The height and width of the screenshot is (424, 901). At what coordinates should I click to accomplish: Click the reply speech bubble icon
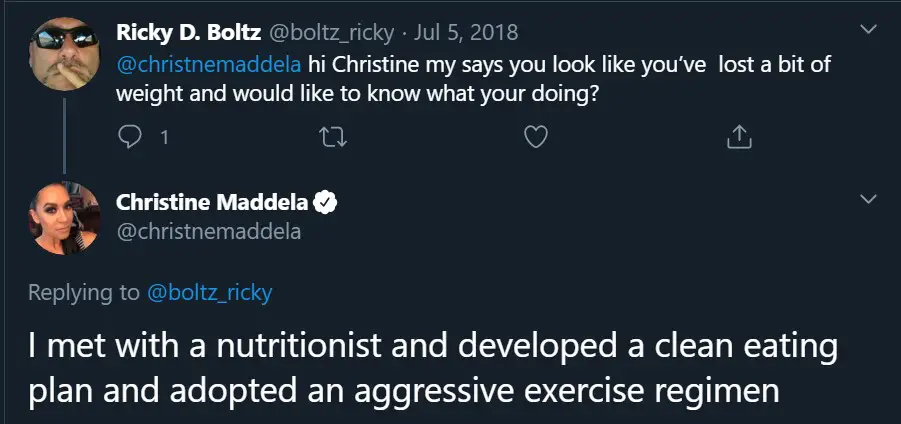tap(129, 137)
